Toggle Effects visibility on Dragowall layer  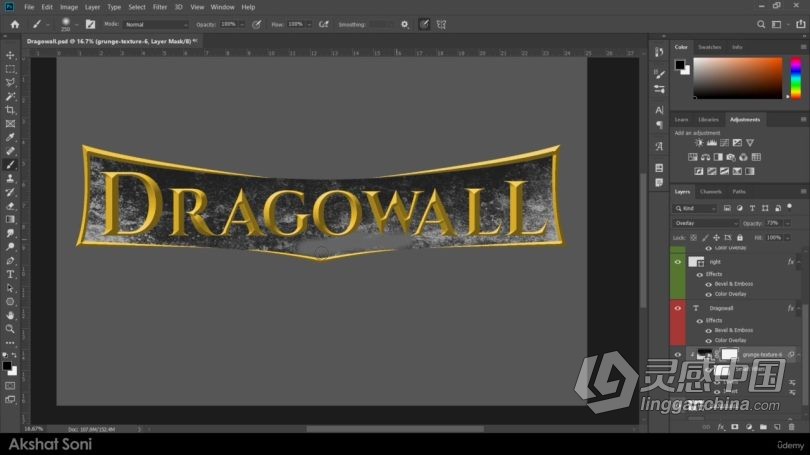(700, 321)
